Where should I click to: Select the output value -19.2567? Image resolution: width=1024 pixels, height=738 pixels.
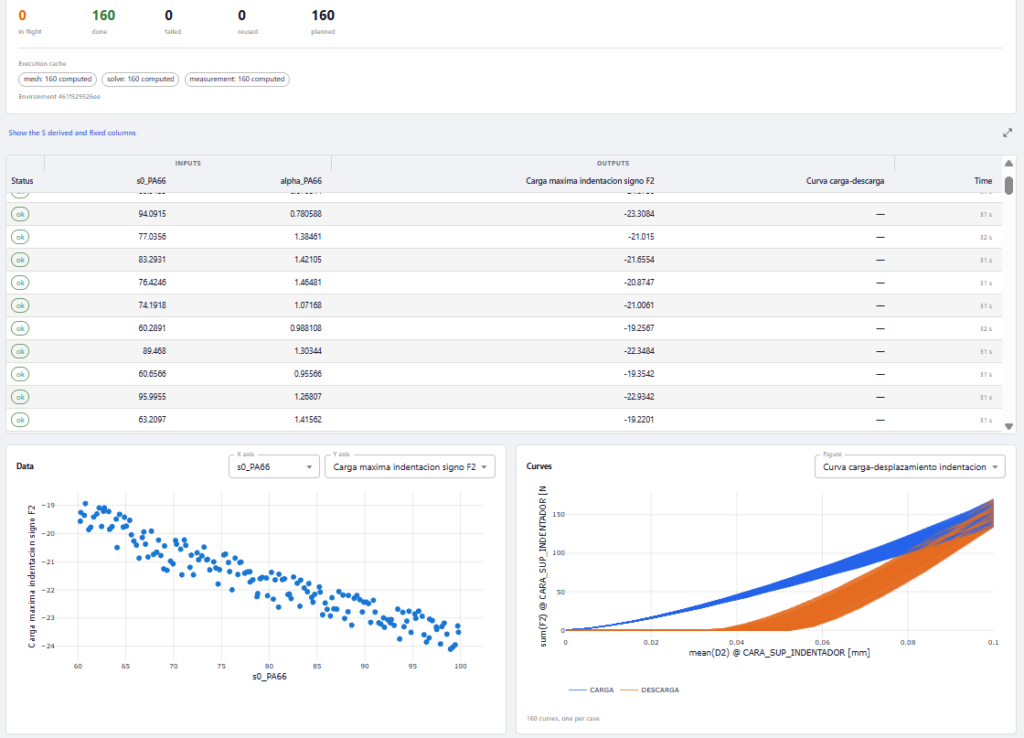click(639, 329)
